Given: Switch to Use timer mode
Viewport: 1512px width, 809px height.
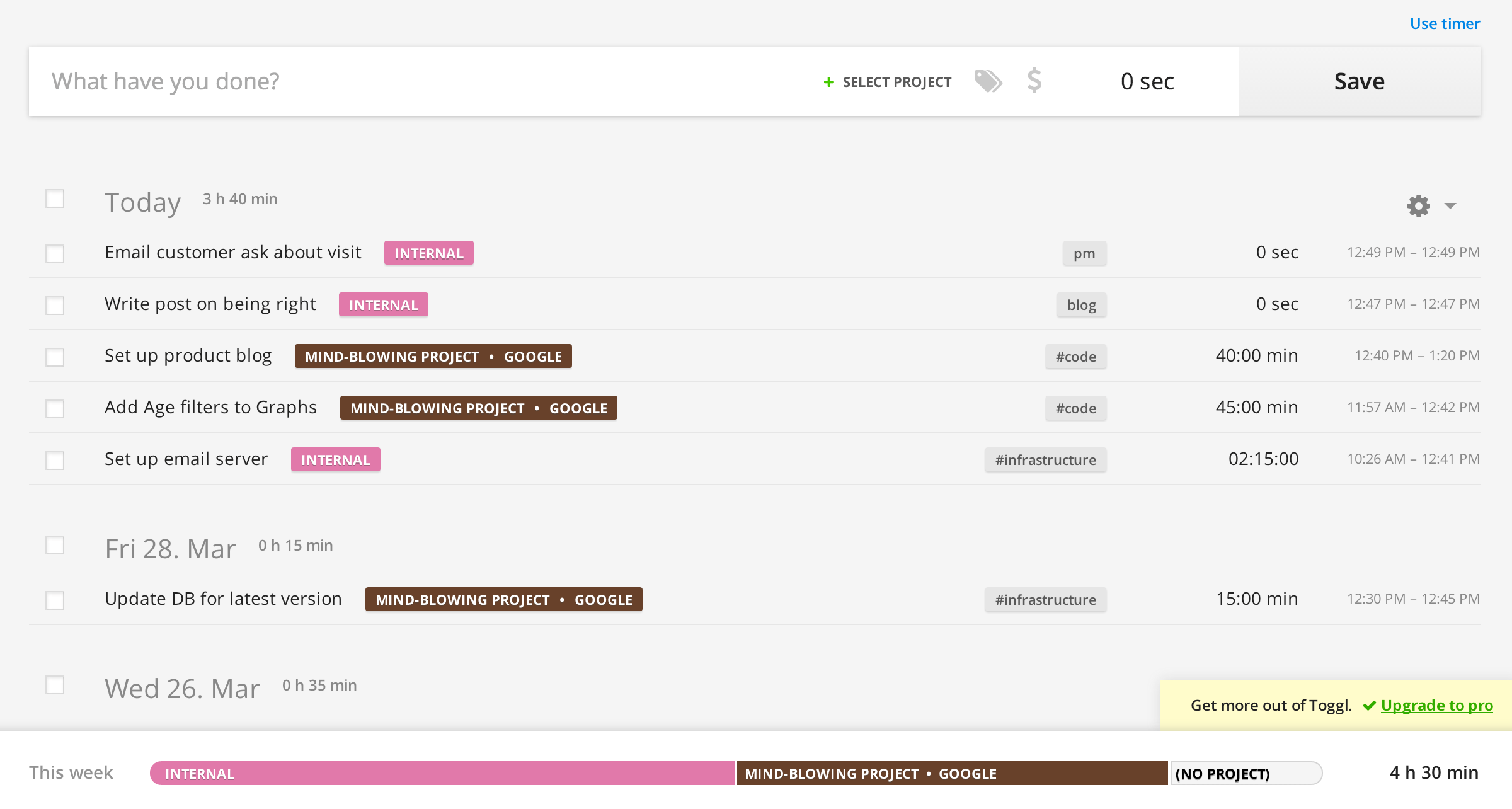Looking at the screenshot, I should coord(1445,23).
